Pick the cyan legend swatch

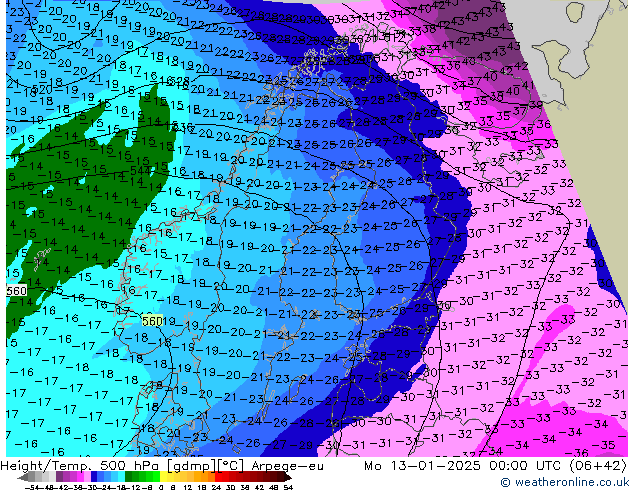coord(122,476)
